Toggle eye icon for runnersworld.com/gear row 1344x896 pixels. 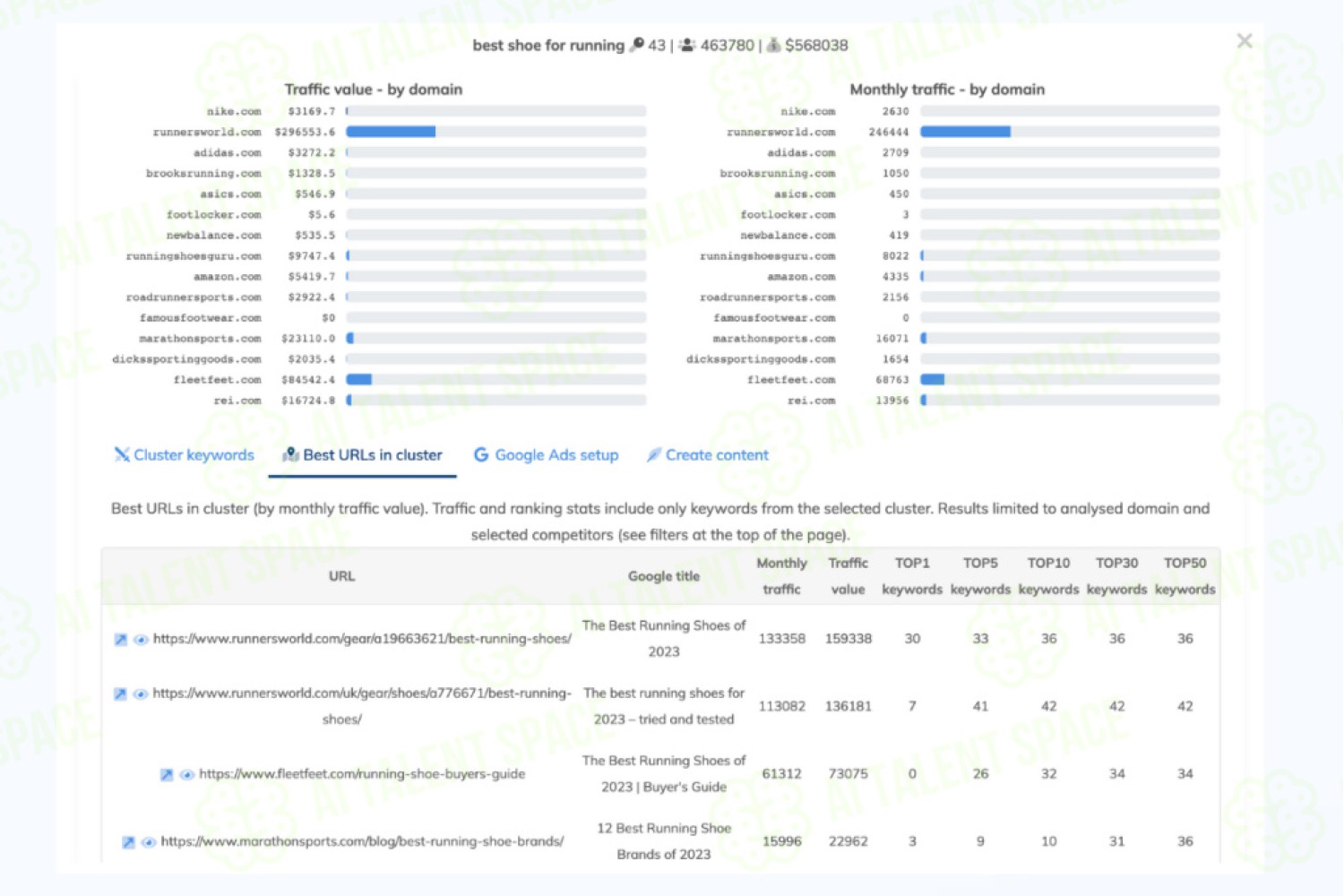click(x=141, y=640)
